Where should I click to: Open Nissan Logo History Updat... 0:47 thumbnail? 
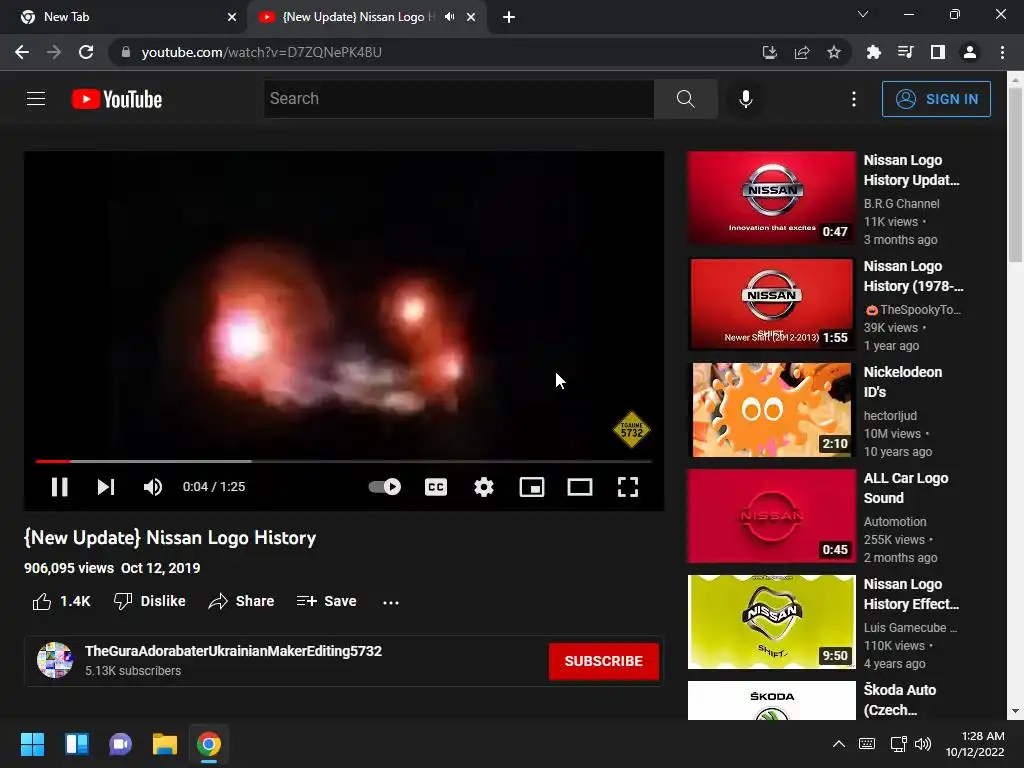(x=771, y=198)
